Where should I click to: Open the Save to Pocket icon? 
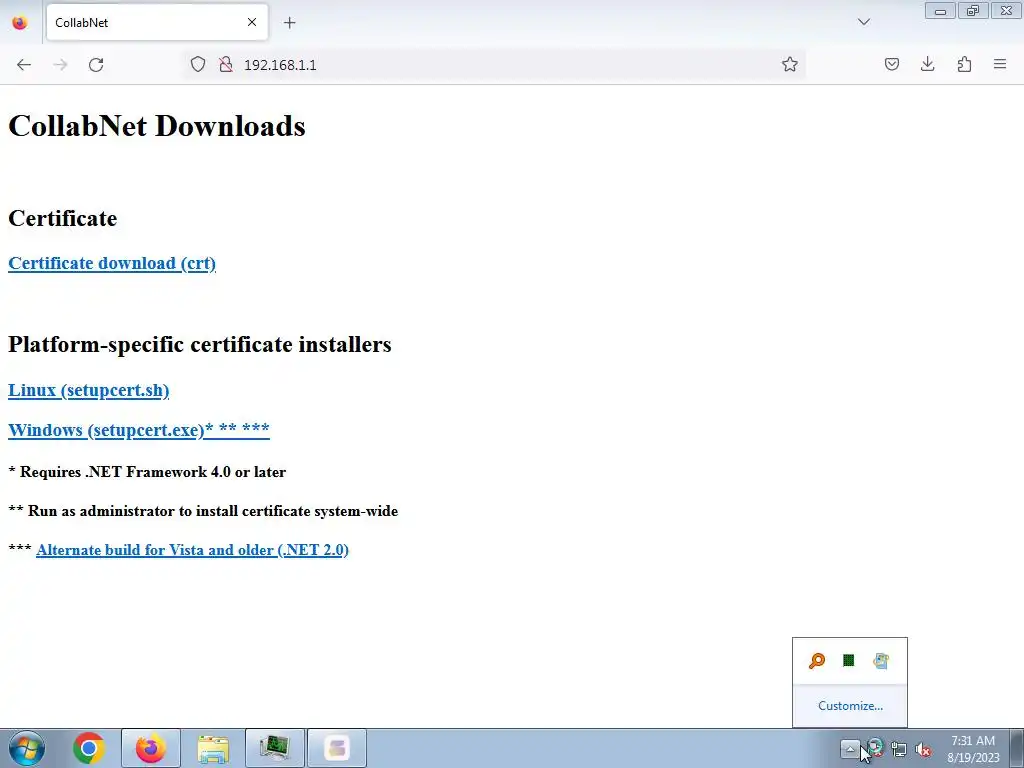891,64
